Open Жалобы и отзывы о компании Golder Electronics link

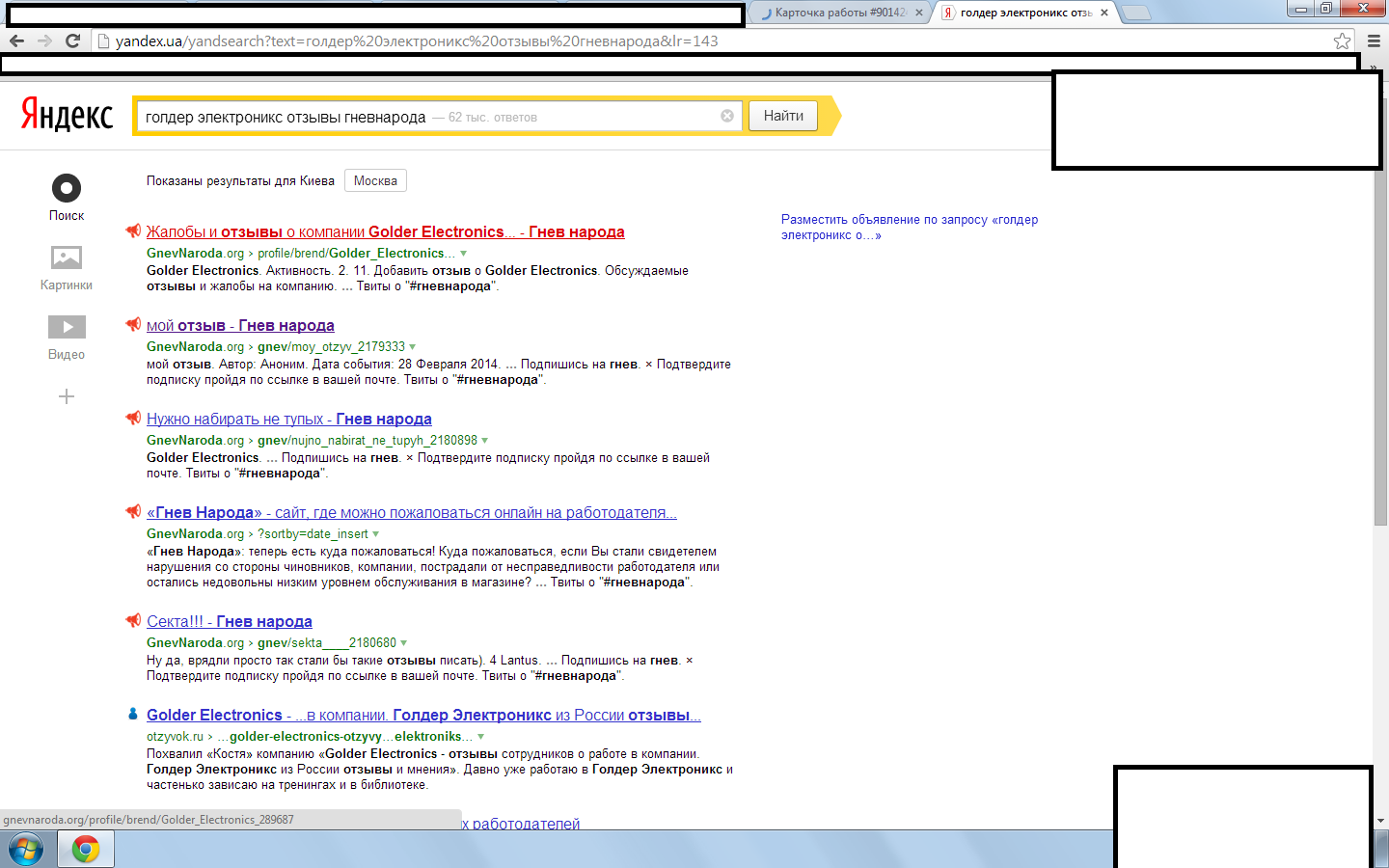point(385,231)
